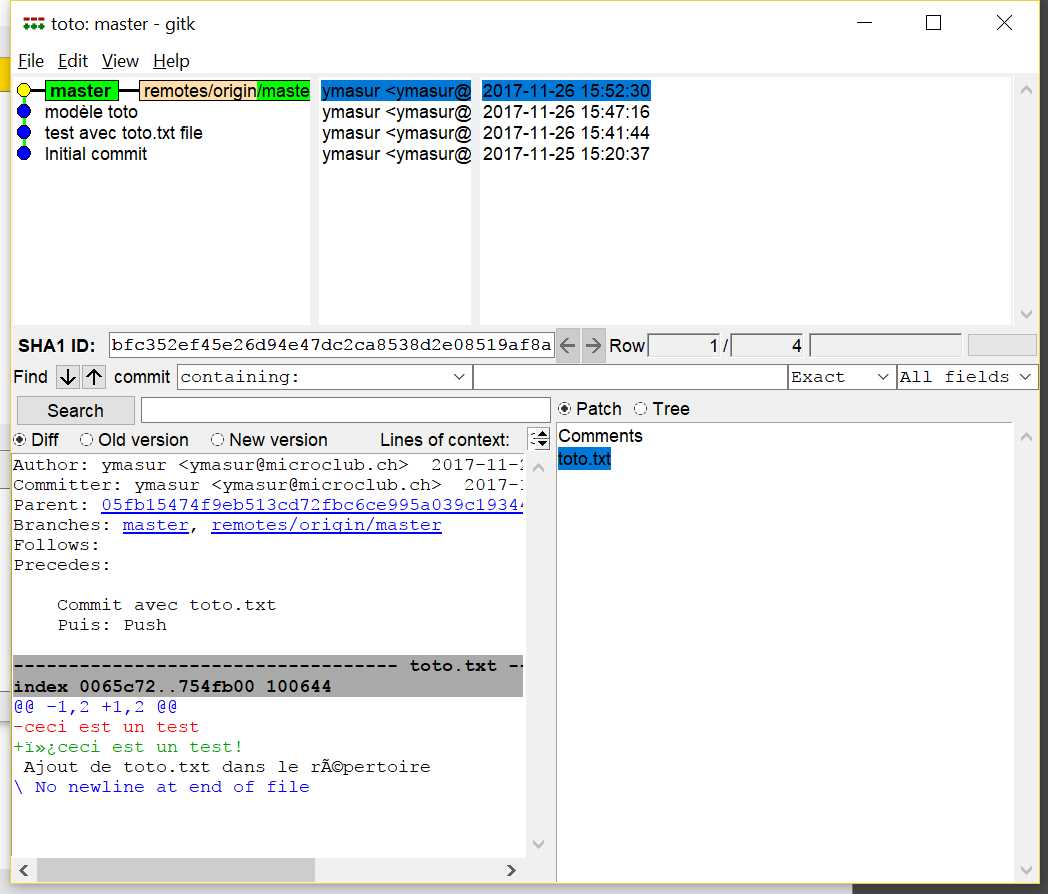Open the Exact match type dropdown
Image resolution: width=1048 pixels, height=894 pixels.
coord(841,377)
